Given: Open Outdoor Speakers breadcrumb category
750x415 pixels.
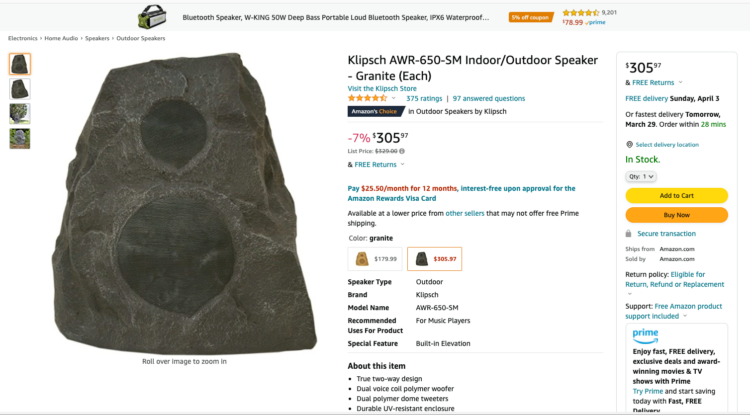Looking at the screenshot, I should (x=140, y=38).
